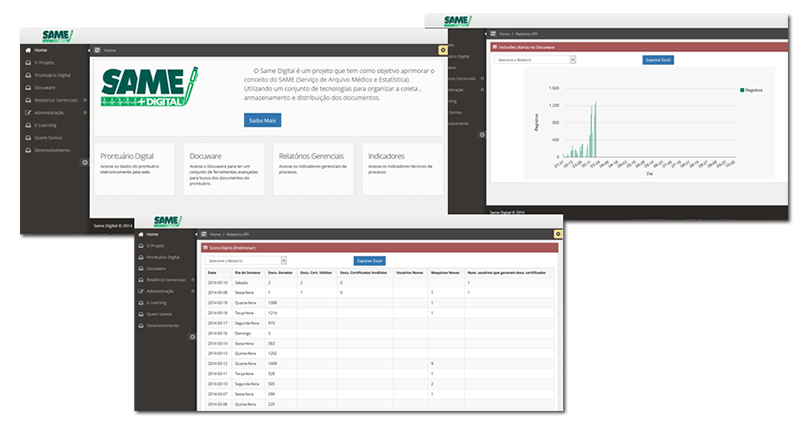
Task: Click the yellow gear on the Score Diário window
Action: pos(558,234)
